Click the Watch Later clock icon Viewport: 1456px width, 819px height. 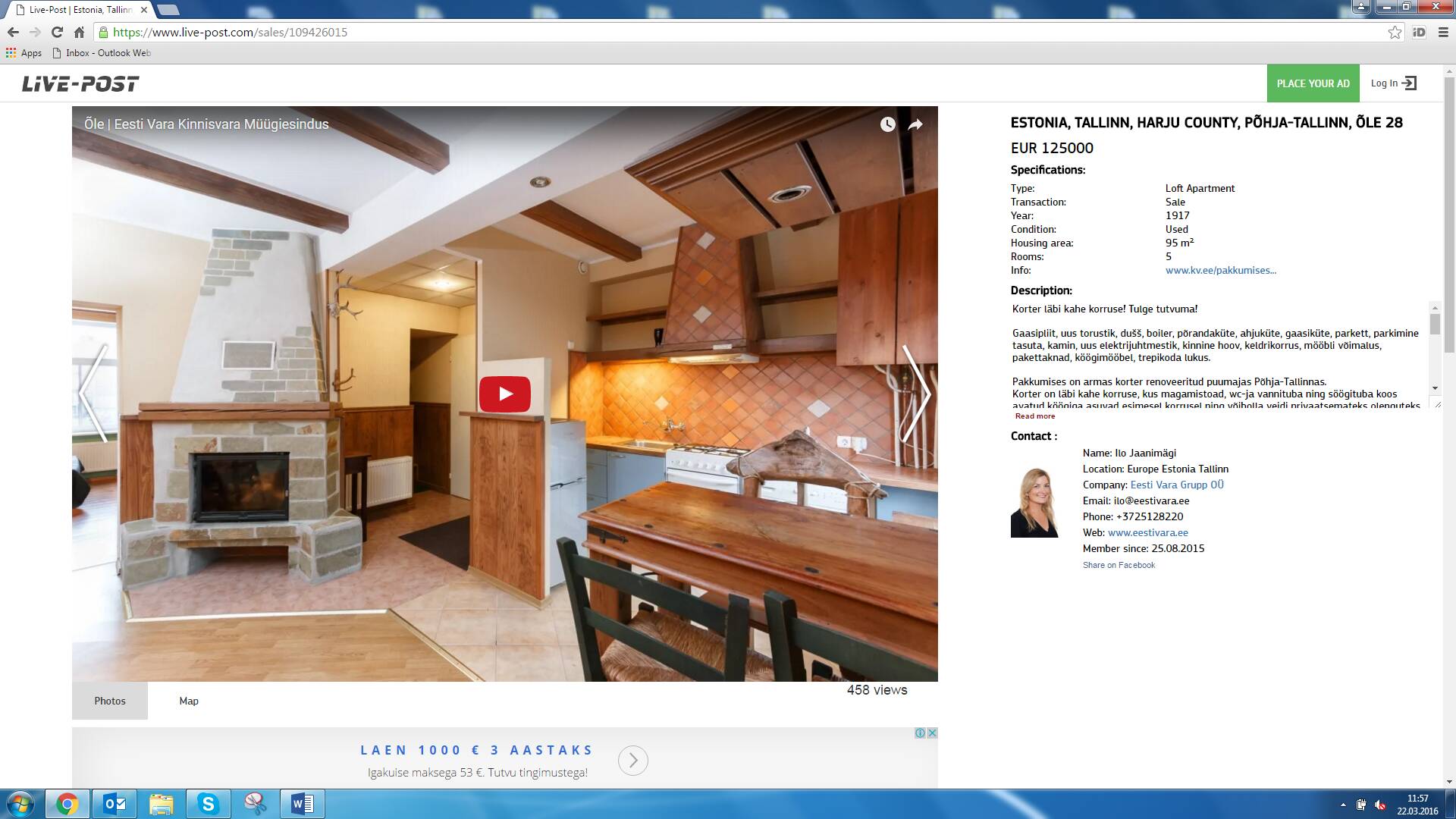tap(887, 124)
